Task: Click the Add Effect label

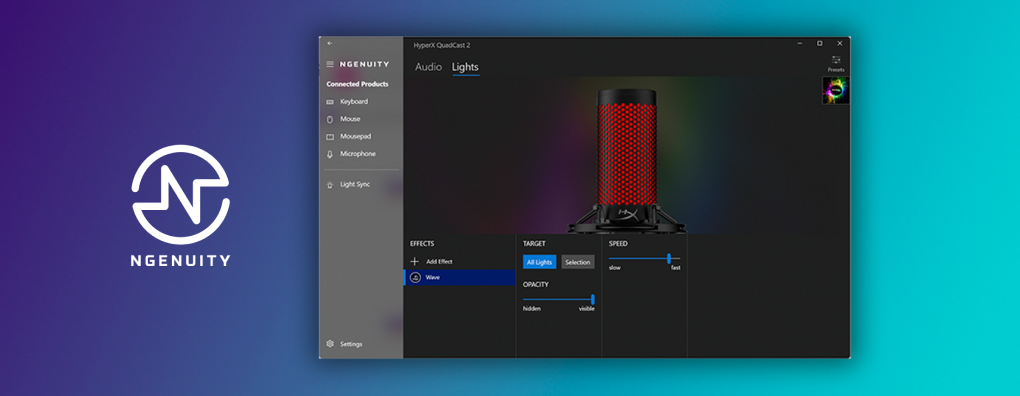Action: 439,261
